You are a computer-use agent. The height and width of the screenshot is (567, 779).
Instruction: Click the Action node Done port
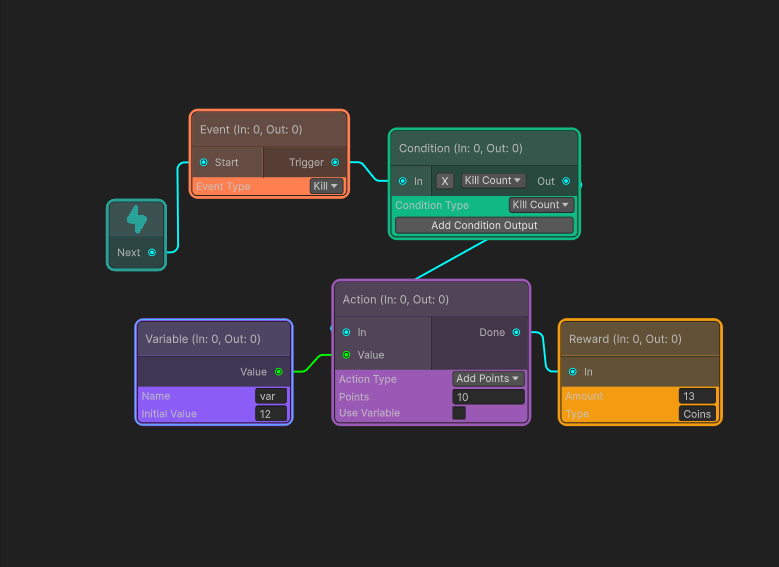pyautogui.click(x=516, y=332)
